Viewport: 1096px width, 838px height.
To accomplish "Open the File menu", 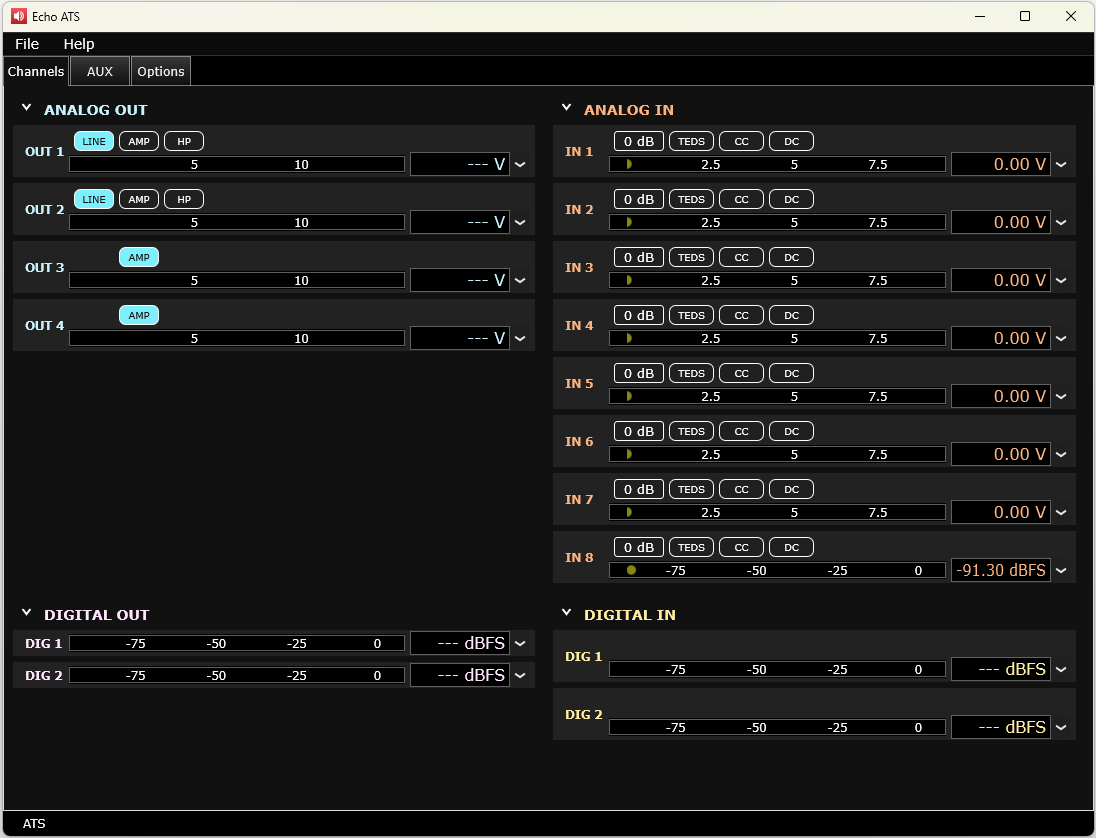I will (x=27, y=44).
